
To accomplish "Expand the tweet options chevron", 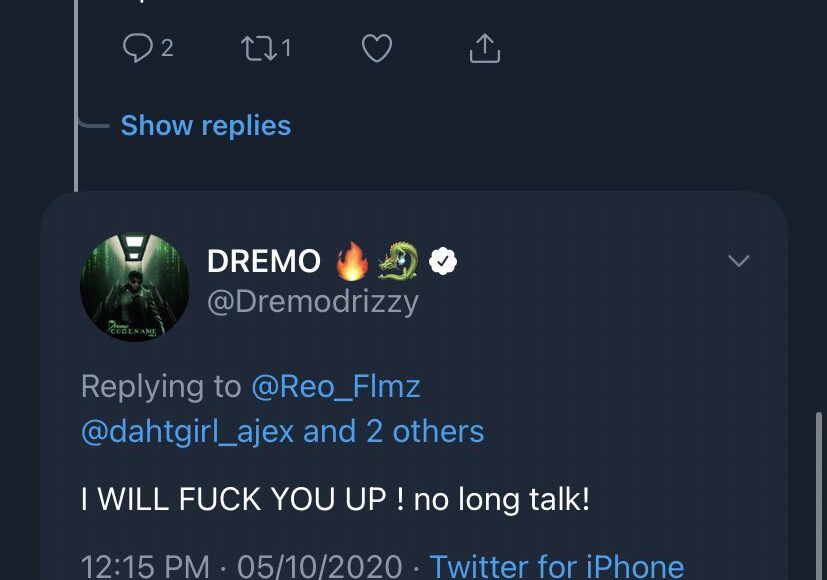I will point(738,261).
